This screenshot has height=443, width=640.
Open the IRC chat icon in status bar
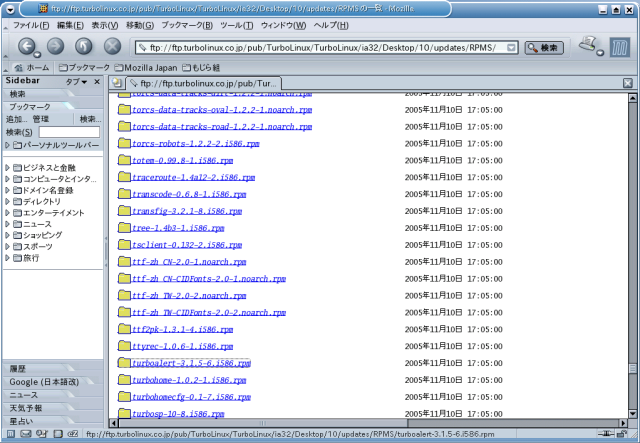(x=73, y=434)
